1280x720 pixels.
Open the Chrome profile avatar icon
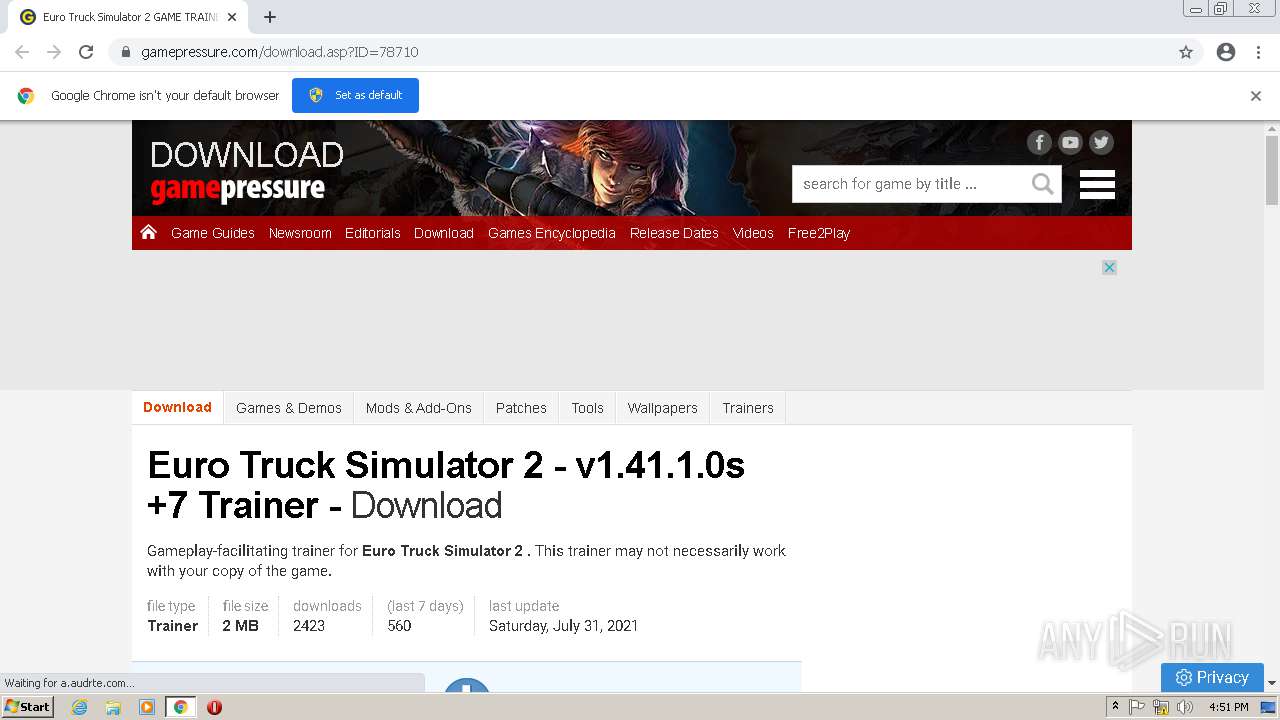(1226, 52)
